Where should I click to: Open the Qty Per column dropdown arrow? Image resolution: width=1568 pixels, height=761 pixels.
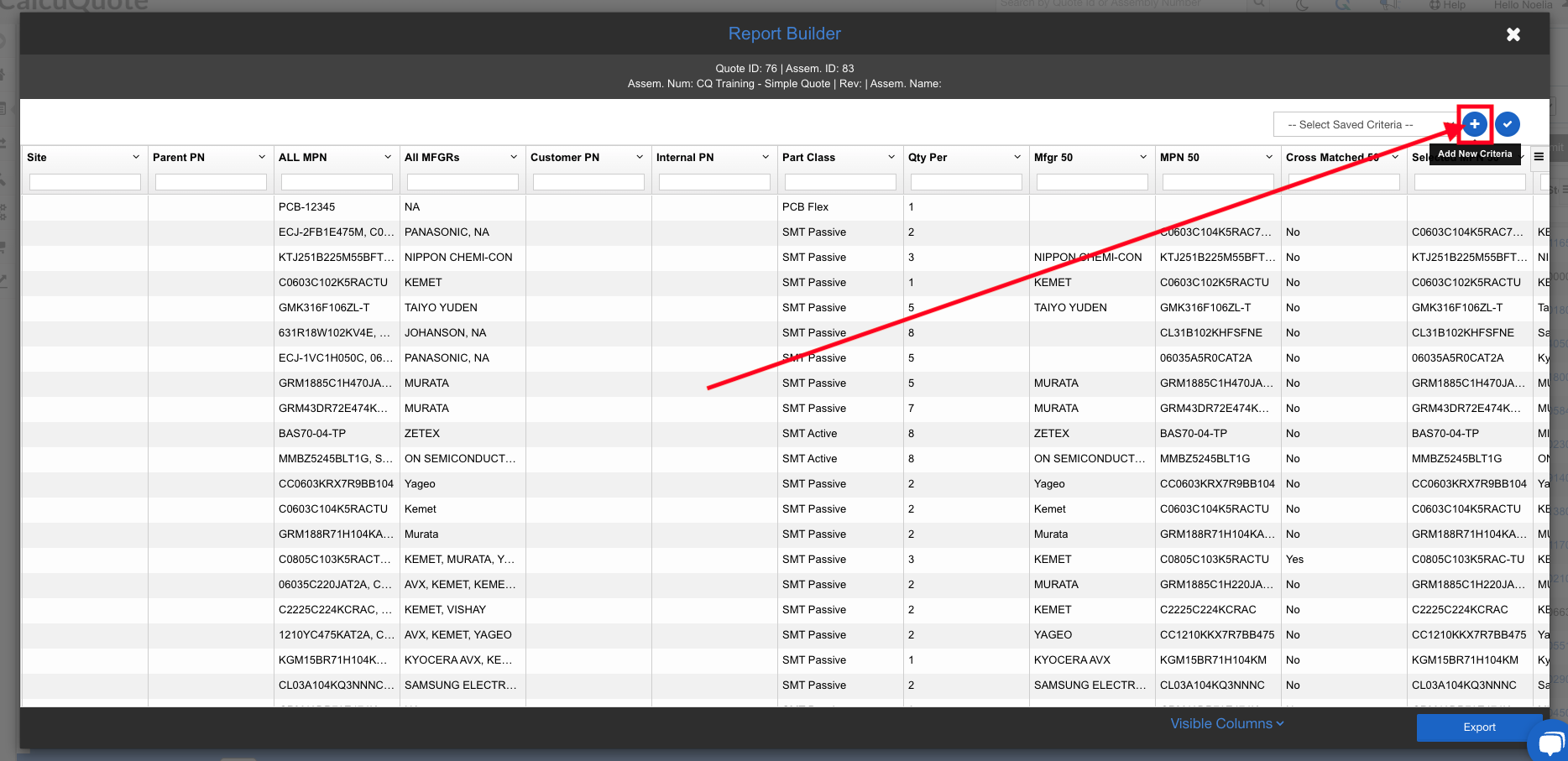pos(1017,157)
